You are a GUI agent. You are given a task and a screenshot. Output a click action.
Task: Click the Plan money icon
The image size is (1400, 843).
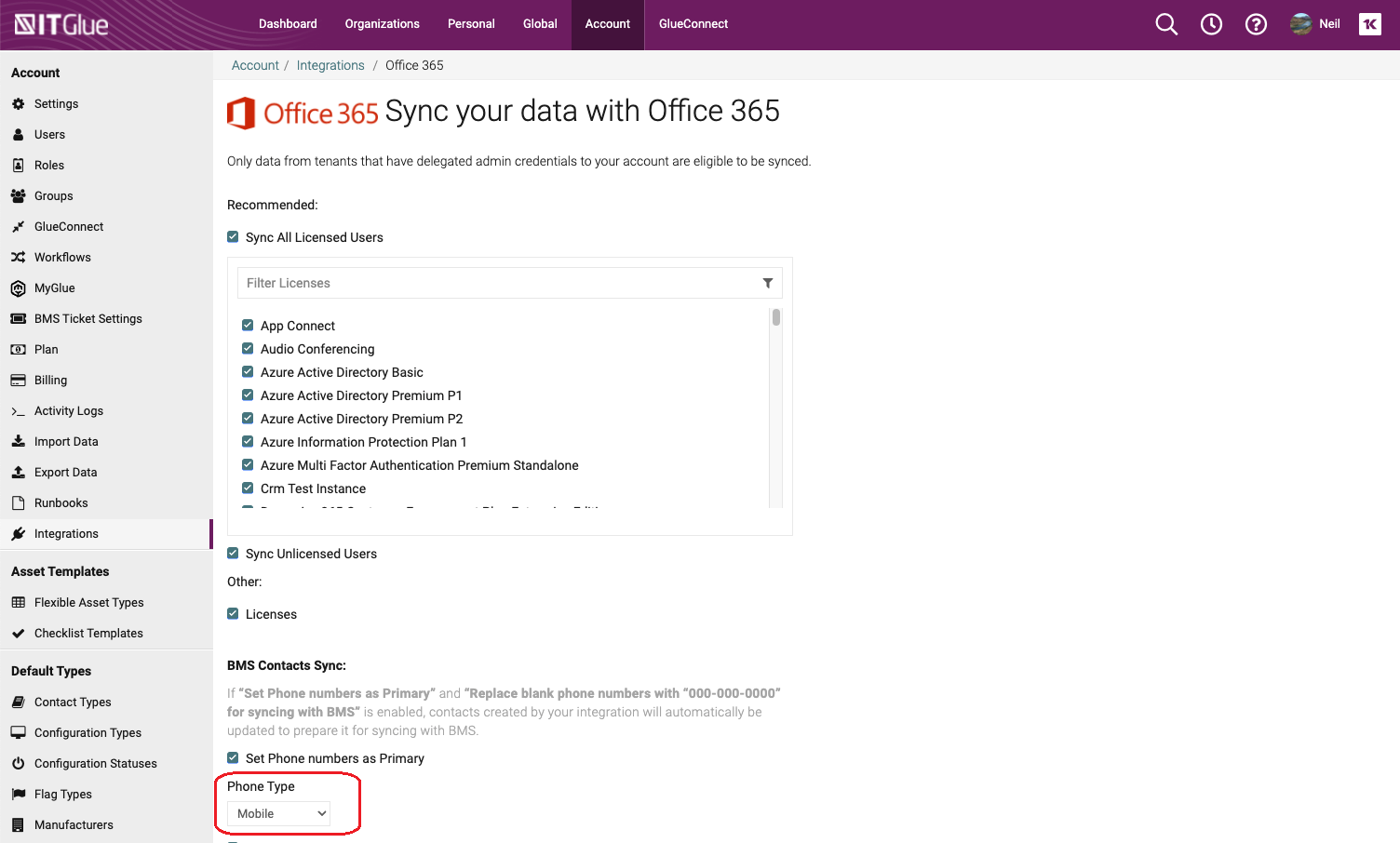point(18,350)
